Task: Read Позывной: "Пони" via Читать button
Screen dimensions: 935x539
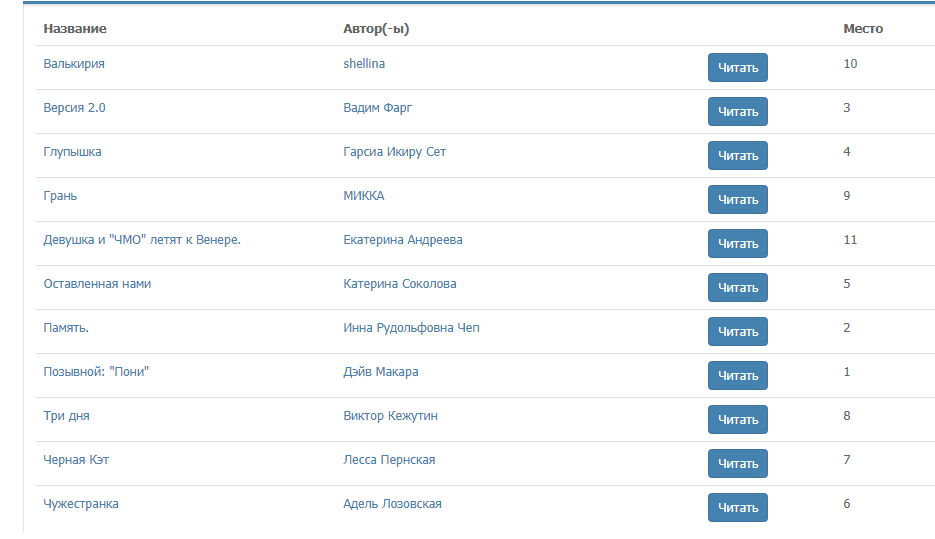Action: (737, 376)
